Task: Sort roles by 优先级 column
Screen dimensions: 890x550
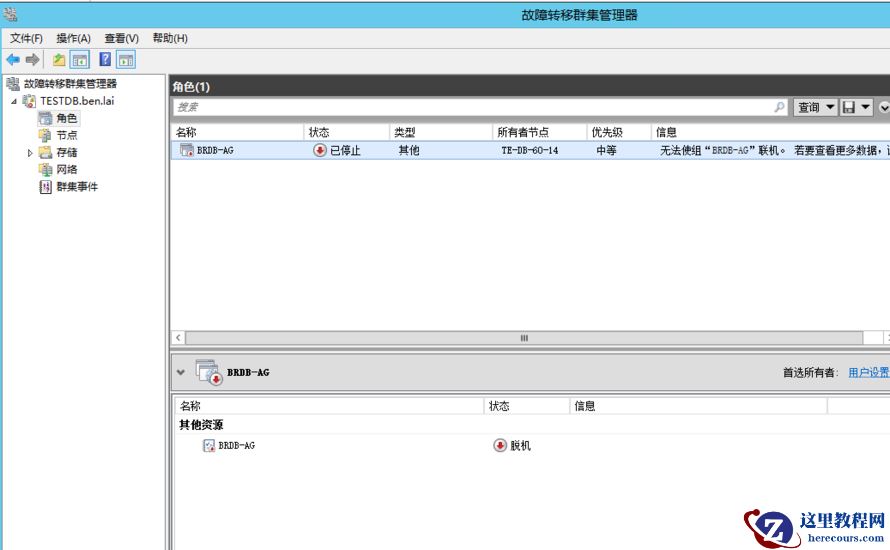Action: pyautogui.click(x=619, y=132)
